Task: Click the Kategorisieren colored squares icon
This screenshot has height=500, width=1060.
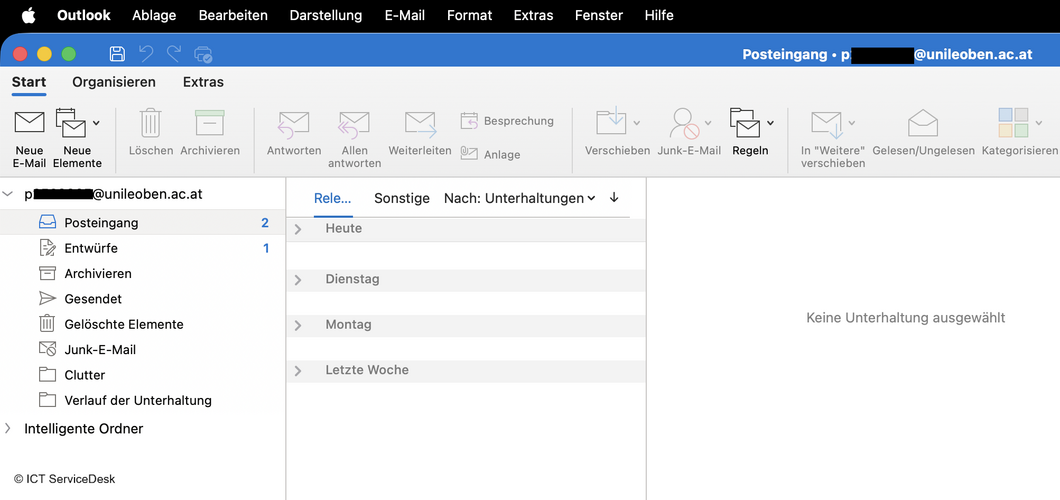Action: [x=1013, y=122]
